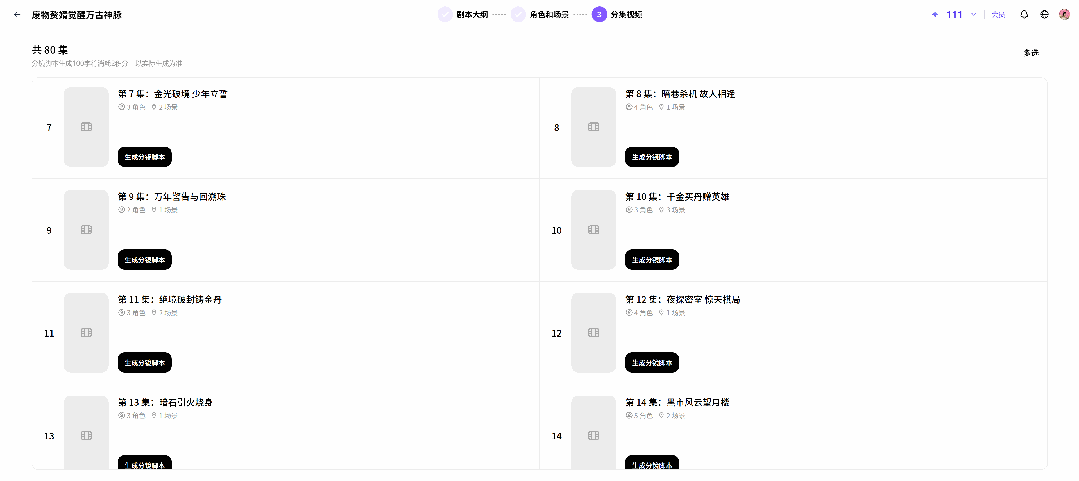Click the multi-select button at top right
This screenshot has width=1079, height=481.
[x=1031, y=53]
